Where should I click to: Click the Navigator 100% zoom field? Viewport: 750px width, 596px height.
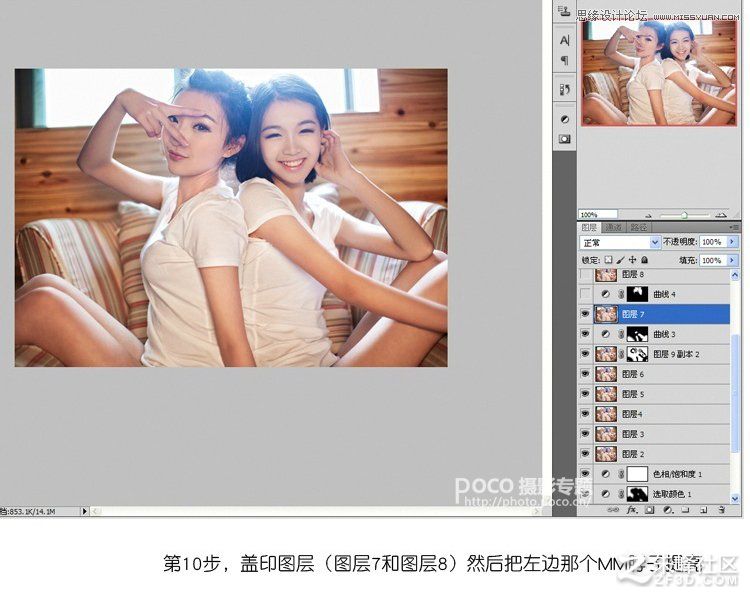[597, 215]
